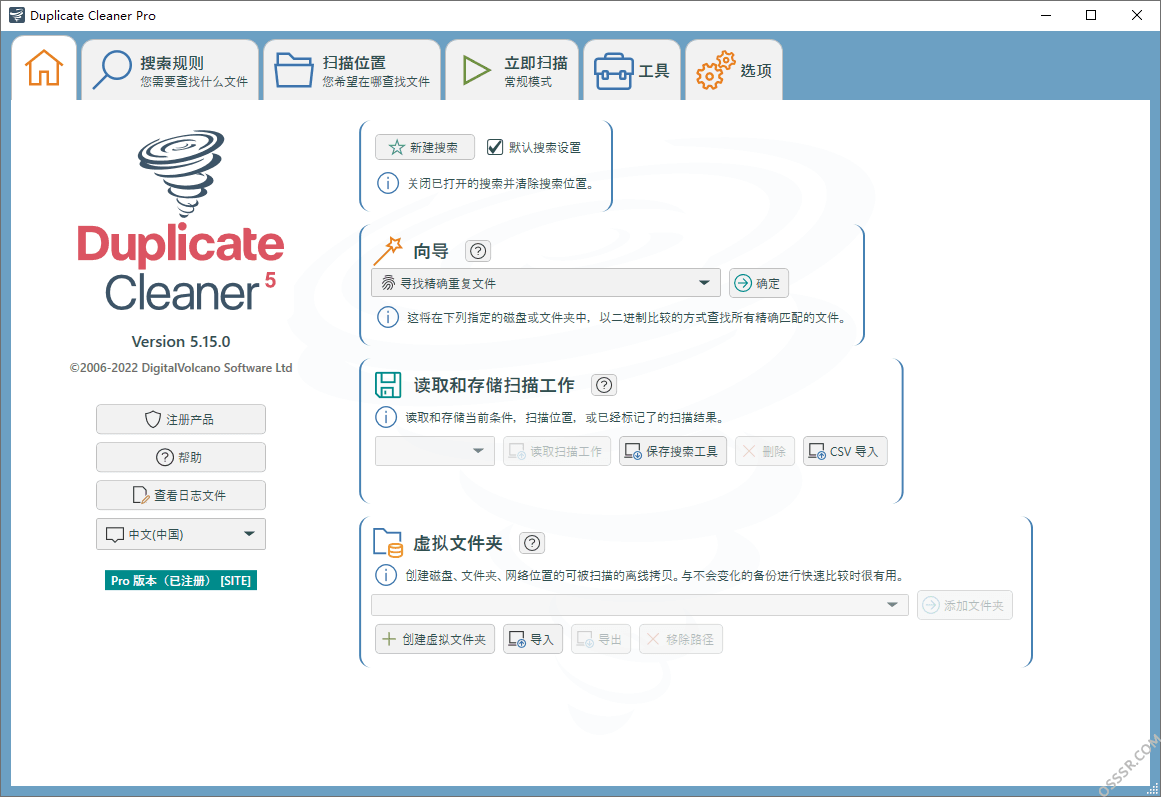Screen dimensions: 1161x797
Task: Click the 添加文件夹 button
Action: [x=965, y=605]
